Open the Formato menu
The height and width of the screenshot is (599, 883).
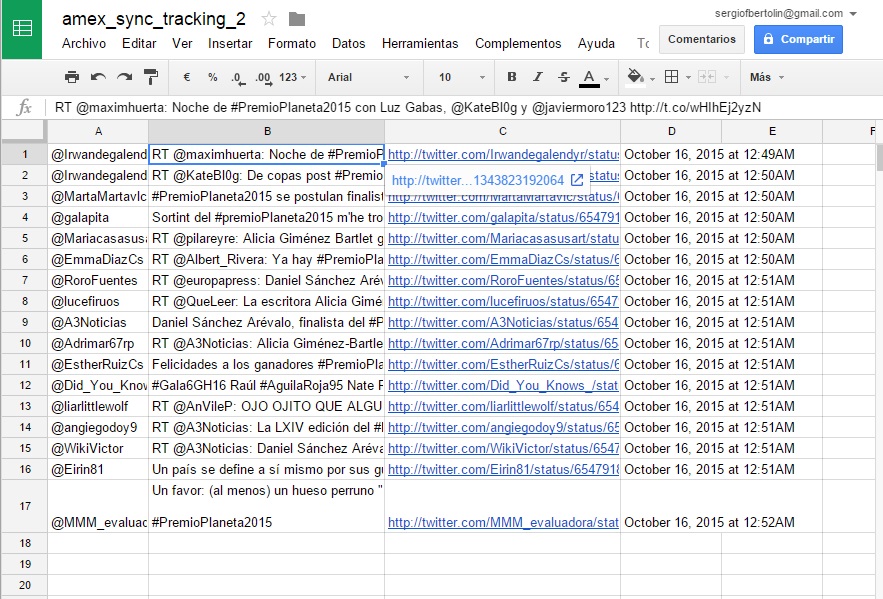pyautogui.click(x=291, y=44)
